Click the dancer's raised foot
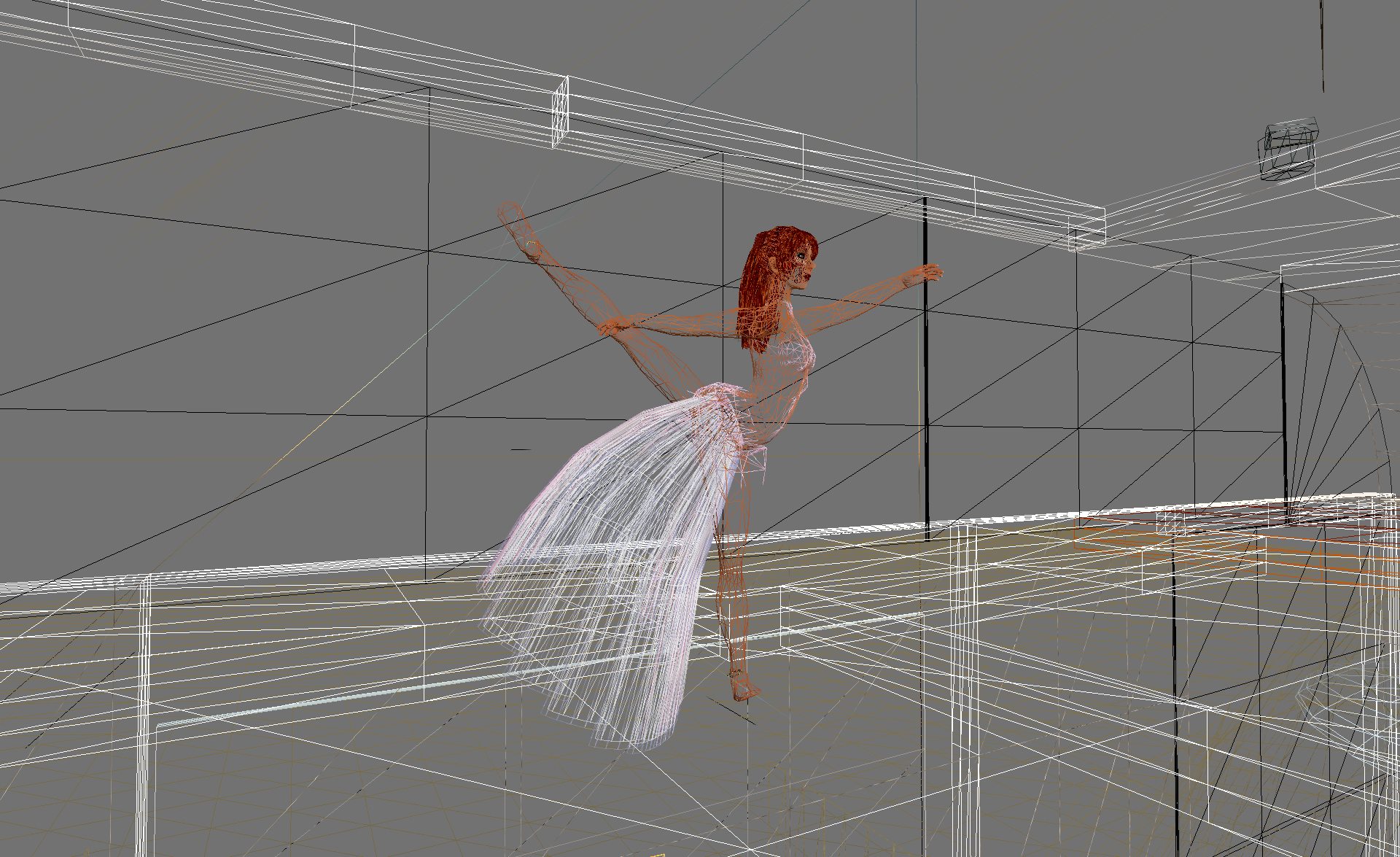The height and width of the screenshot is (857, 1400). (x=519, y=226)
